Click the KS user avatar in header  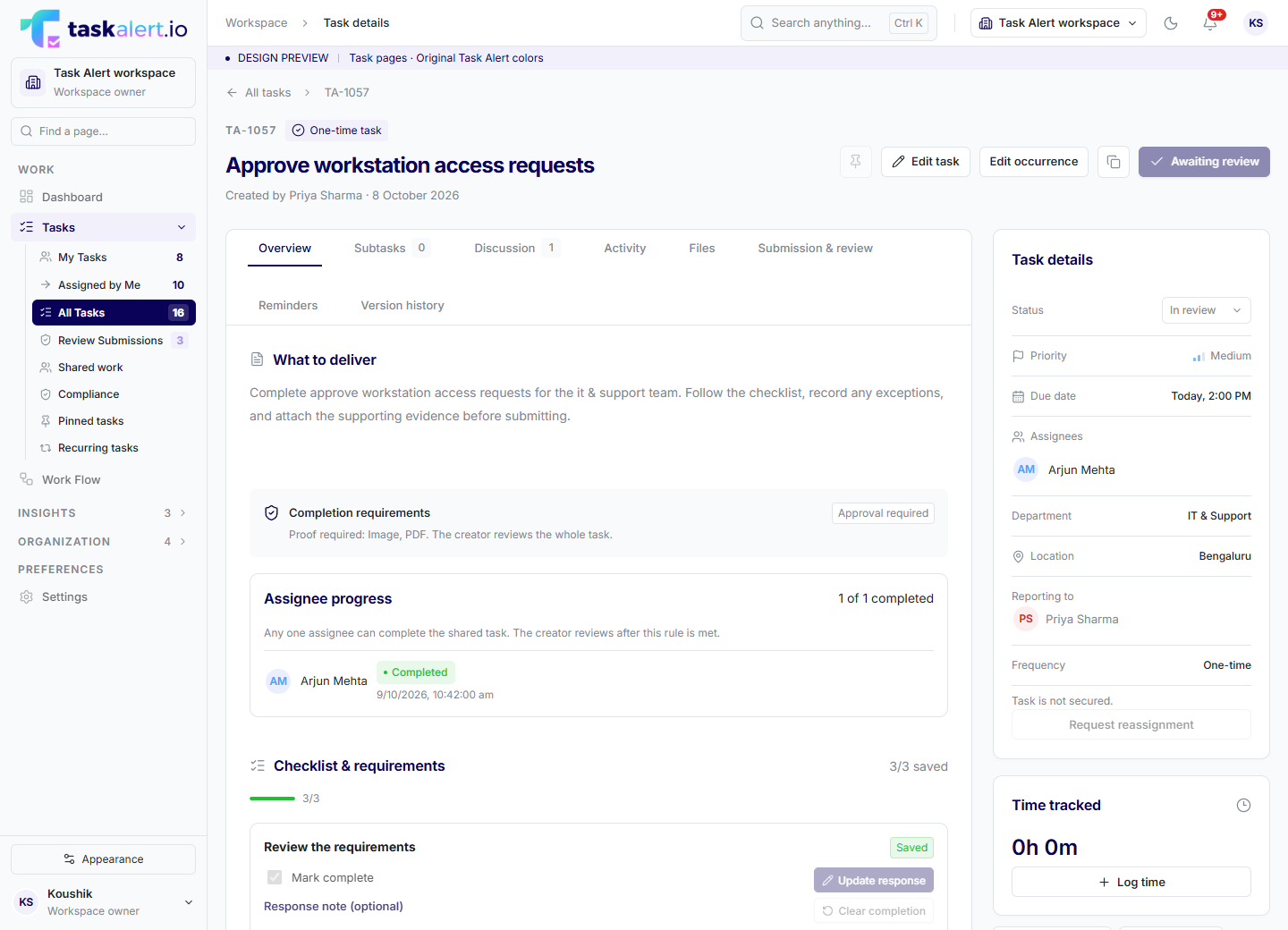pos(1256,23)
